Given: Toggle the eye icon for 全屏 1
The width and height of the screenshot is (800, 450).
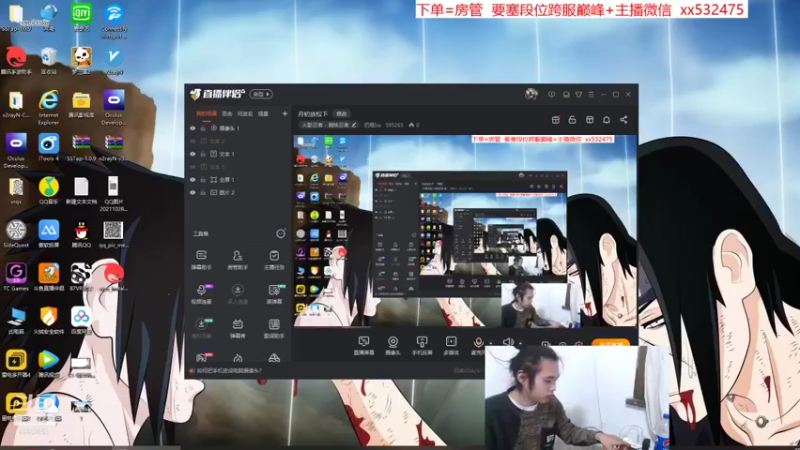Looking at the screenshot, I should tap(192, 180).
